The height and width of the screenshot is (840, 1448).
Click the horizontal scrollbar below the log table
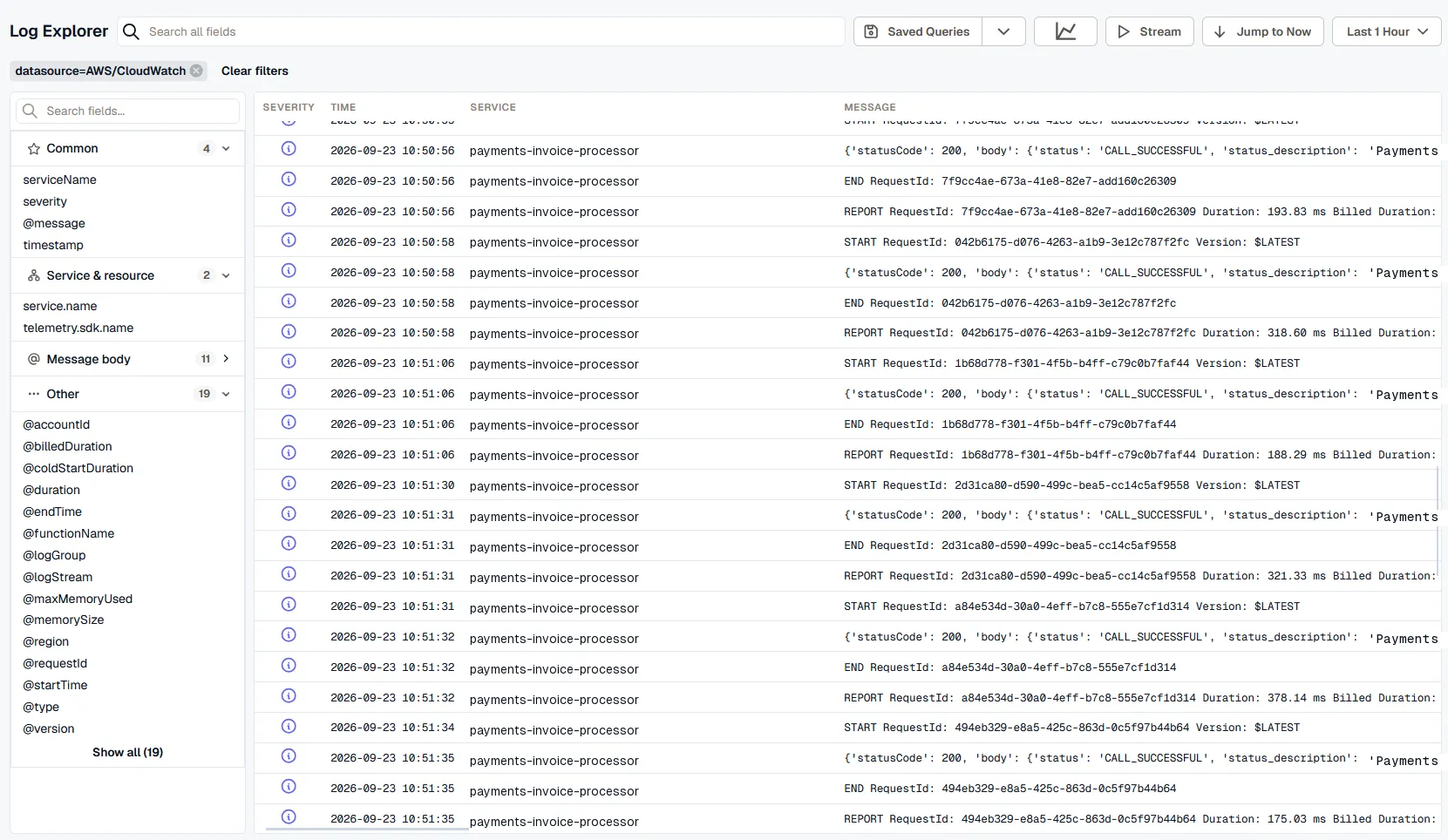tap(367, 829)
